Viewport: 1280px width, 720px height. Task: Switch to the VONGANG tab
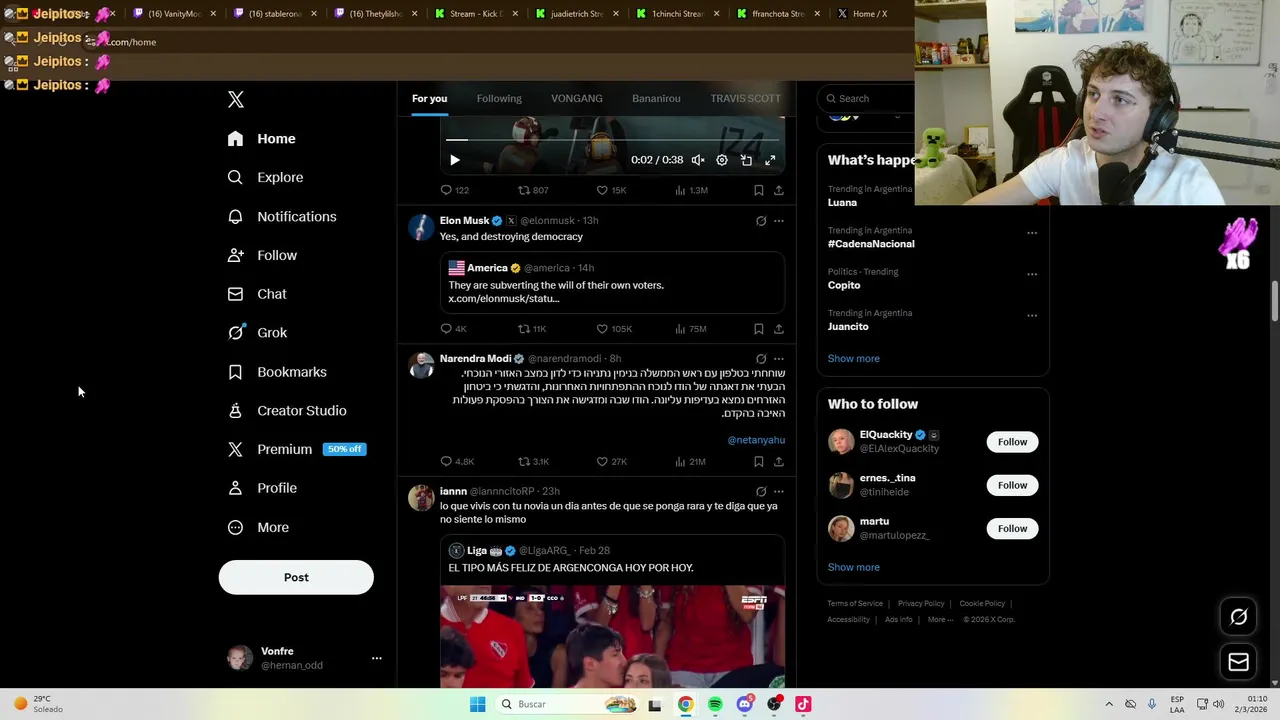577,99
